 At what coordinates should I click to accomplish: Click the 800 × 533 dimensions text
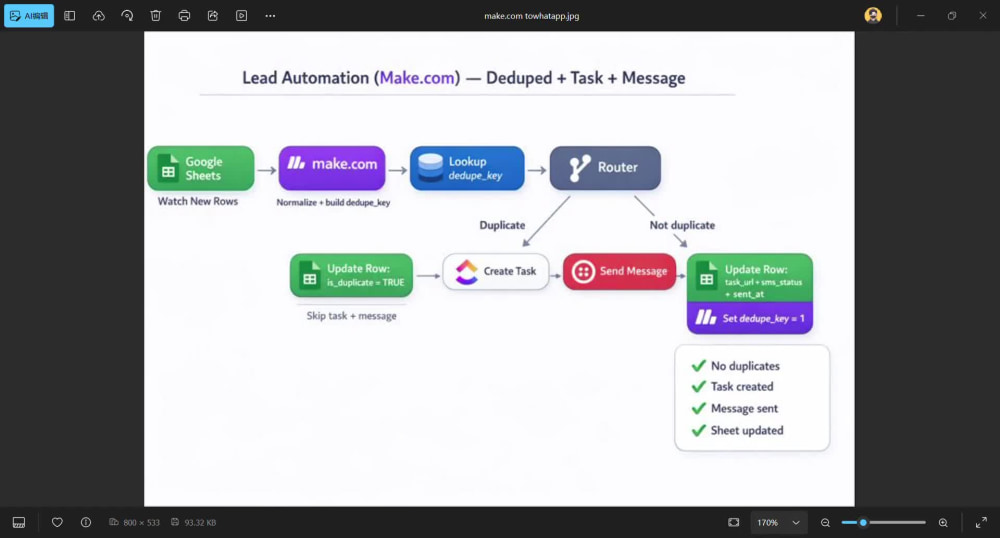142,523
